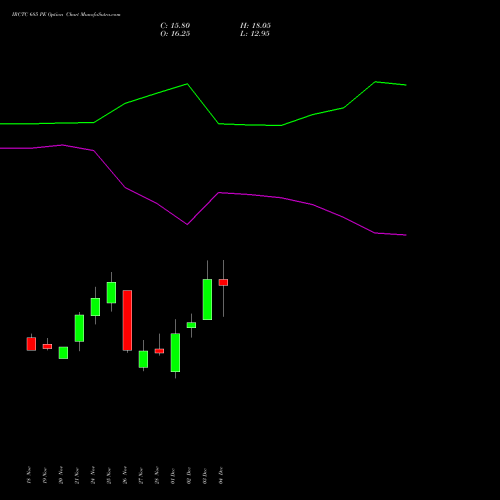Viewport: 500px width, 500px height.
Task: Select the small red candlestick for 28 Nov
Action: (159, 351)
